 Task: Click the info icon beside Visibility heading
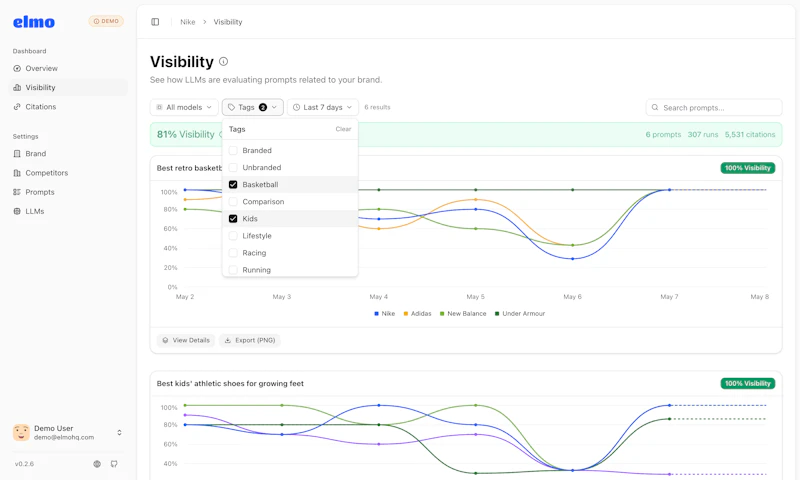pyautogui.click(x=223, y=61)
